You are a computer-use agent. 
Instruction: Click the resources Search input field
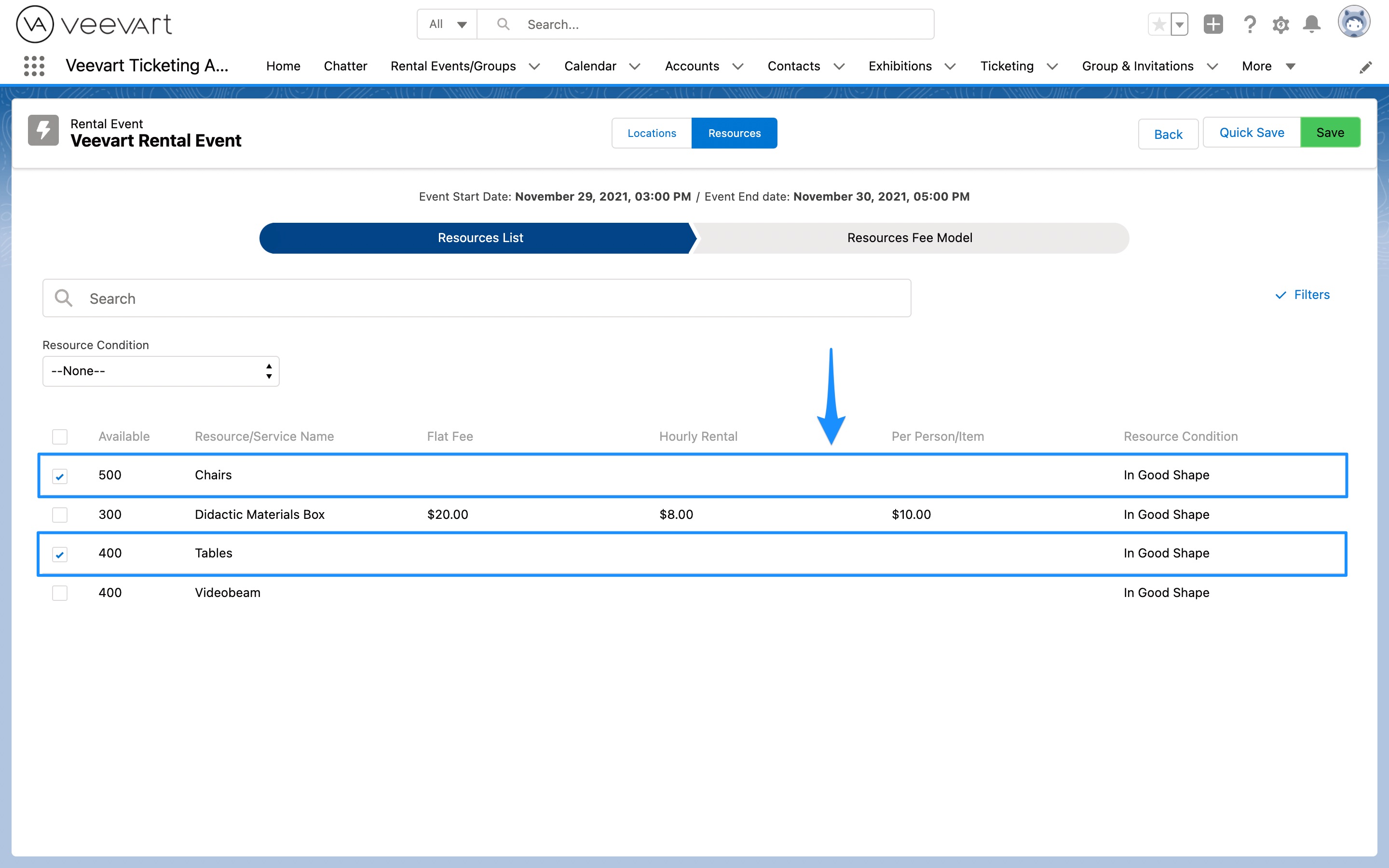477,298
